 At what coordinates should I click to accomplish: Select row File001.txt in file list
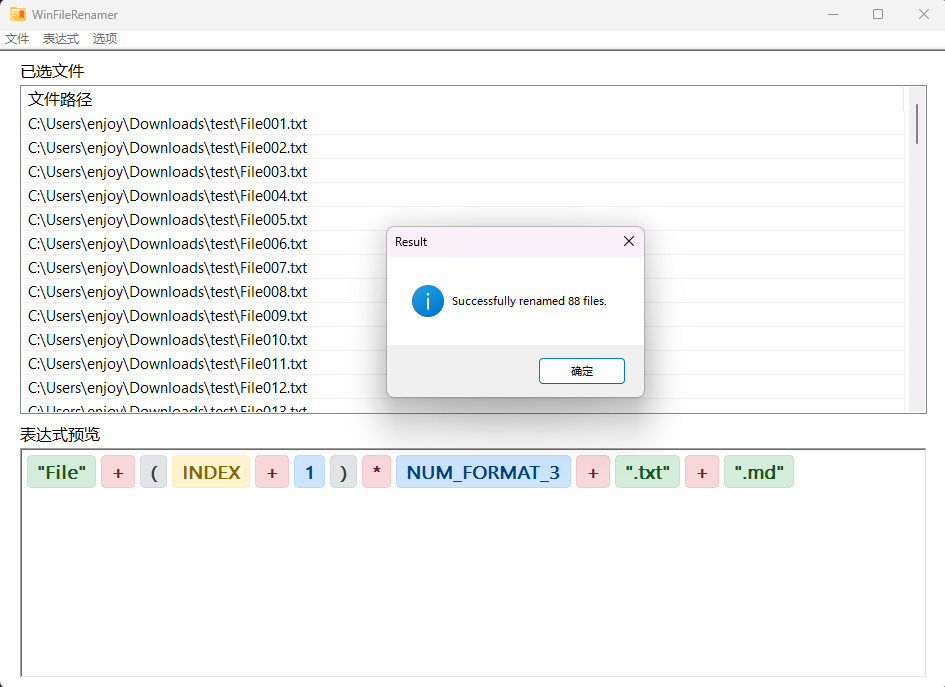(464, 124)
